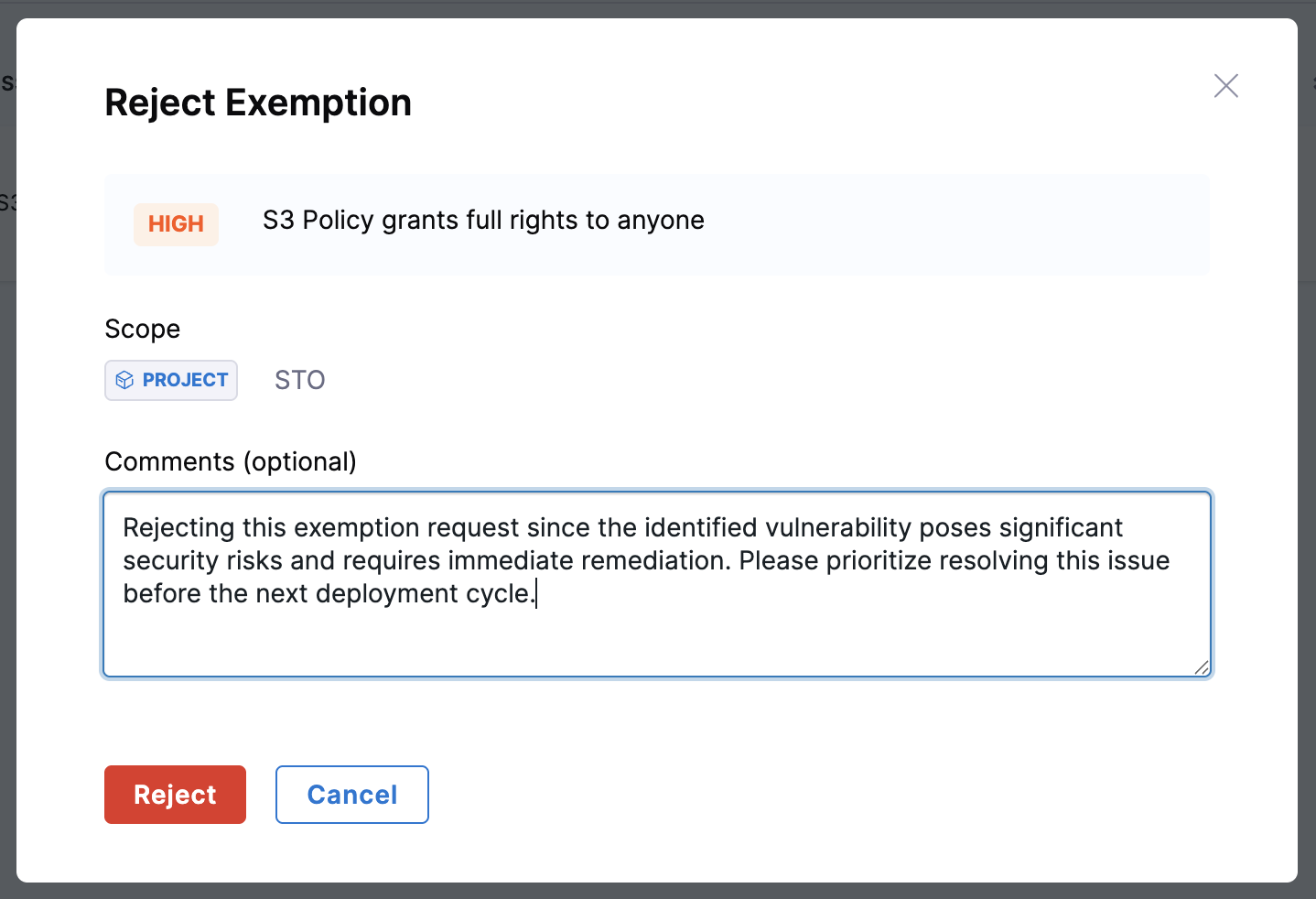Click the cube icon in PROJECT badge
Image resolution: width=1316 pixels, height=899 pixels.
coord(125,381)
